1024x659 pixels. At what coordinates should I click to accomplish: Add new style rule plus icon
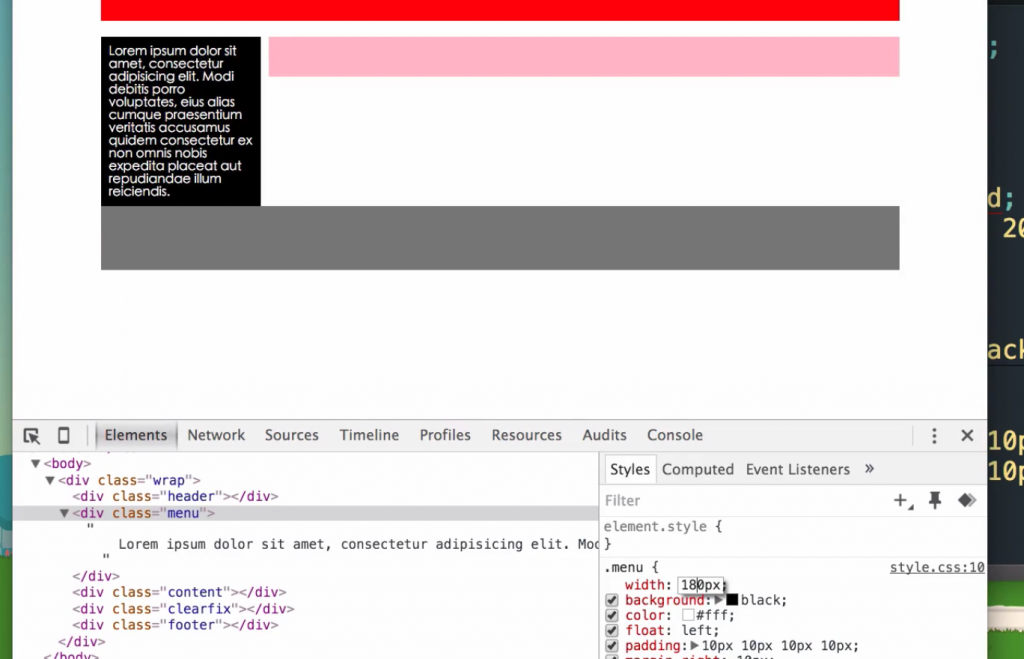[903, 501]
